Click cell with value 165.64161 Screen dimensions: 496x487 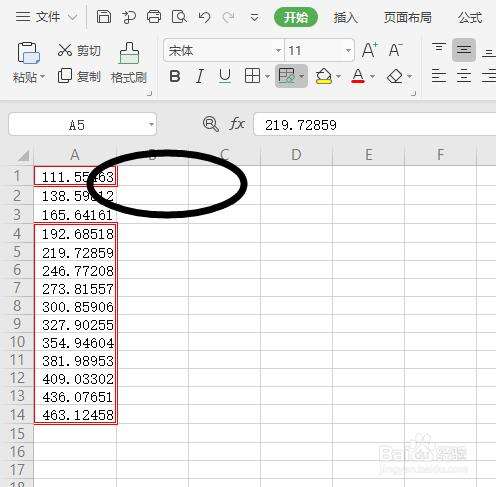click(75, 214)
